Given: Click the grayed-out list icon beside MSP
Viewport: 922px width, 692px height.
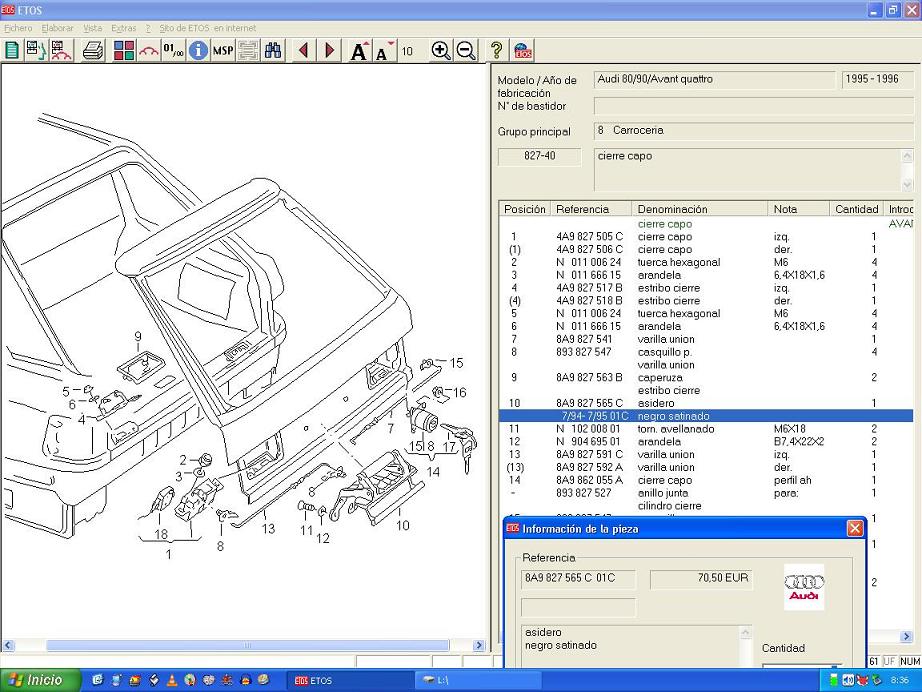Looking at the screenshot, I should pos(248,51).
